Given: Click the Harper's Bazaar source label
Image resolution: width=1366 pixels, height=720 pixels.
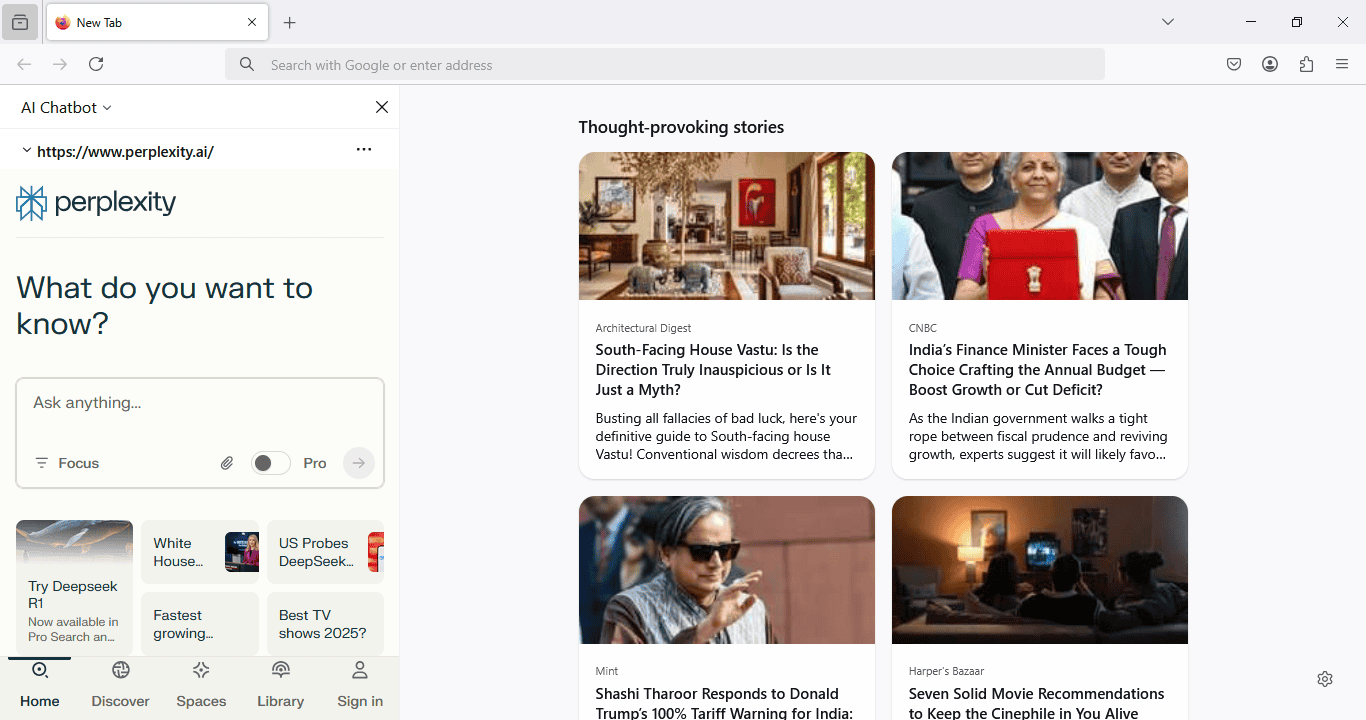Looking at the screenshot, I should coord(947,671).
